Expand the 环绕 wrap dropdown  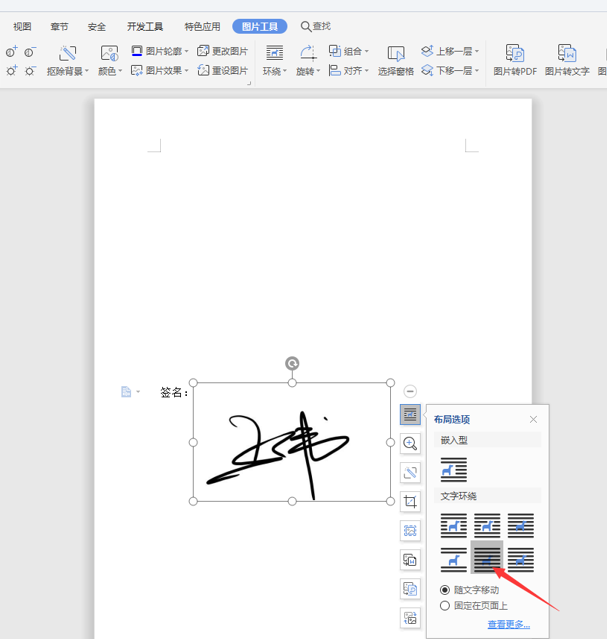click(274, 71)
